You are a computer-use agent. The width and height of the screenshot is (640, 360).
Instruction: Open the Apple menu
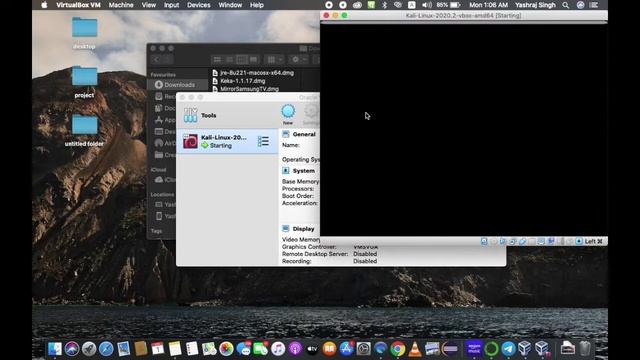coord(44,5)
